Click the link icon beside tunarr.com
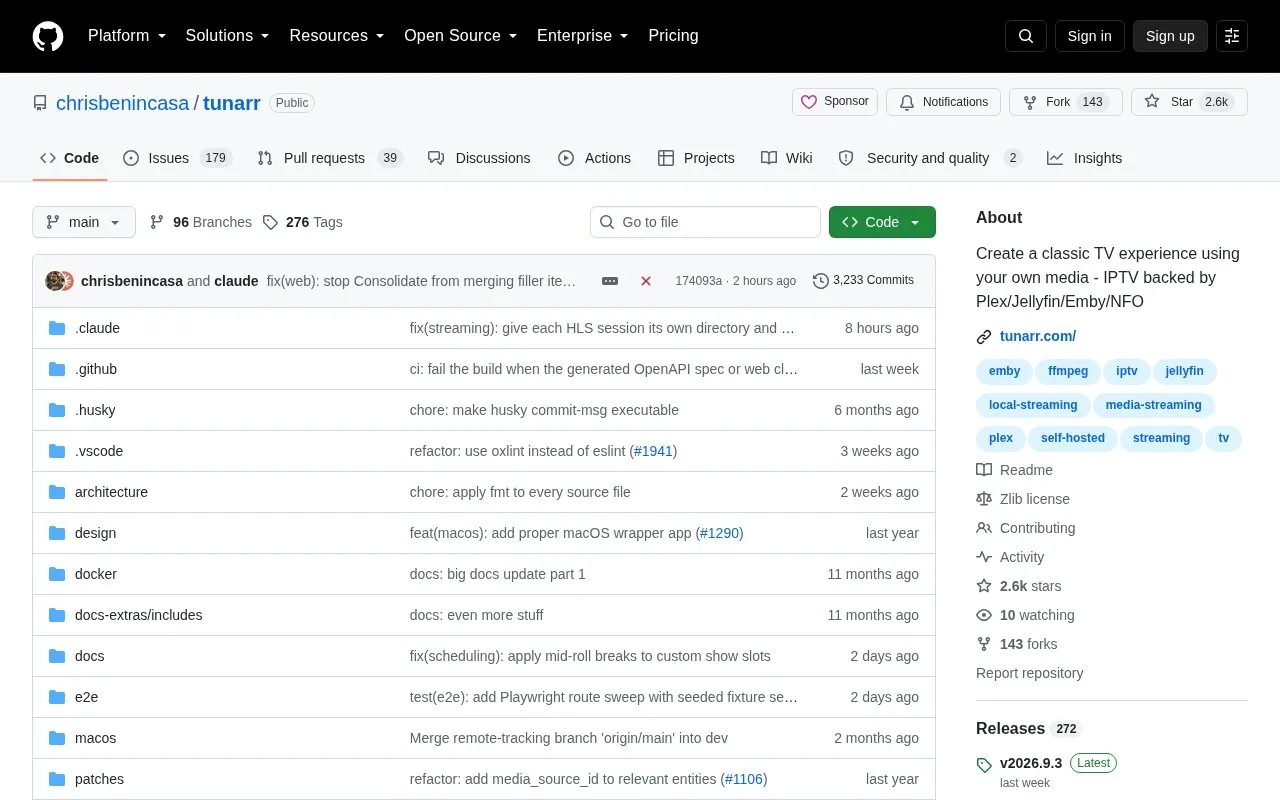 (984, 337)
